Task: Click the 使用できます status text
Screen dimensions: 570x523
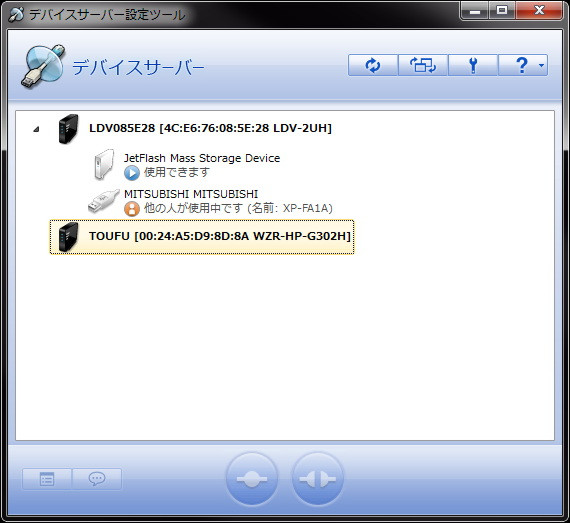Action: pos(177,172)
